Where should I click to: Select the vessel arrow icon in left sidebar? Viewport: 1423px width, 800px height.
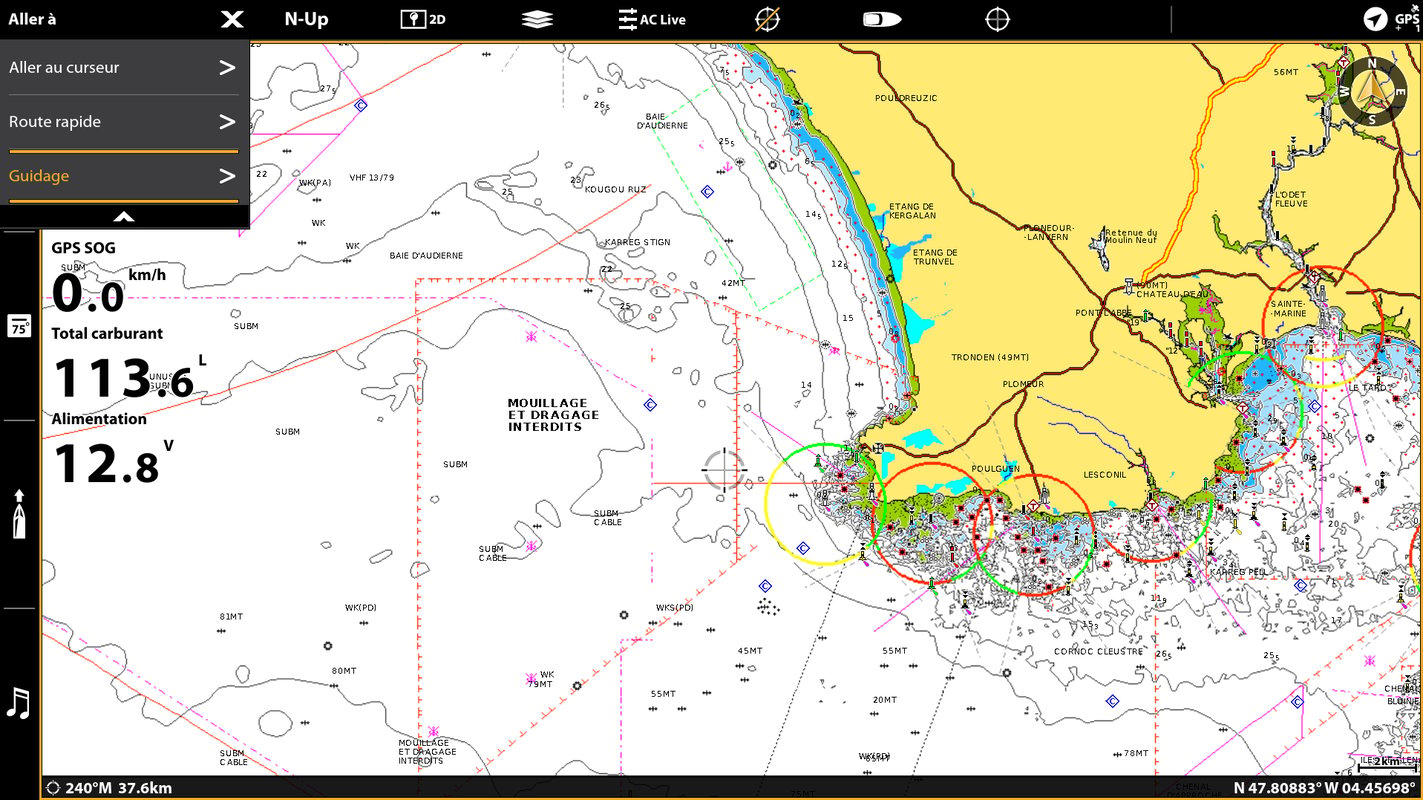pyautogui.click(x=19, y=514)
